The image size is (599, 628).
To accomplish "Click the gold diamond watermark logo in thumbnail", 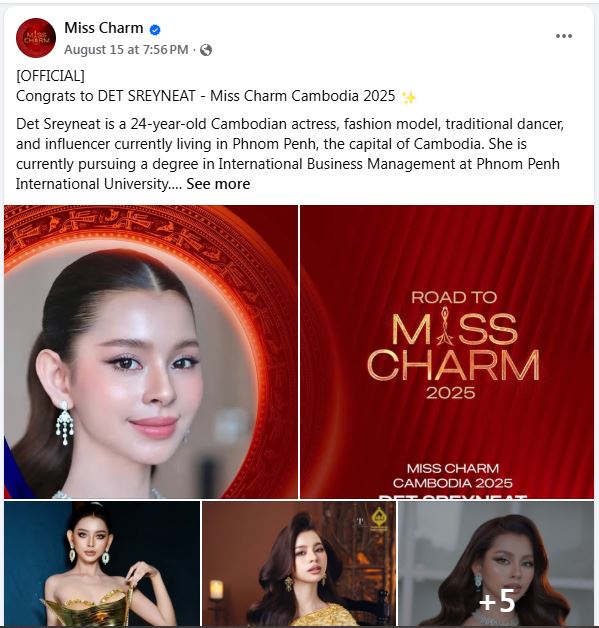I will point(379,518).
